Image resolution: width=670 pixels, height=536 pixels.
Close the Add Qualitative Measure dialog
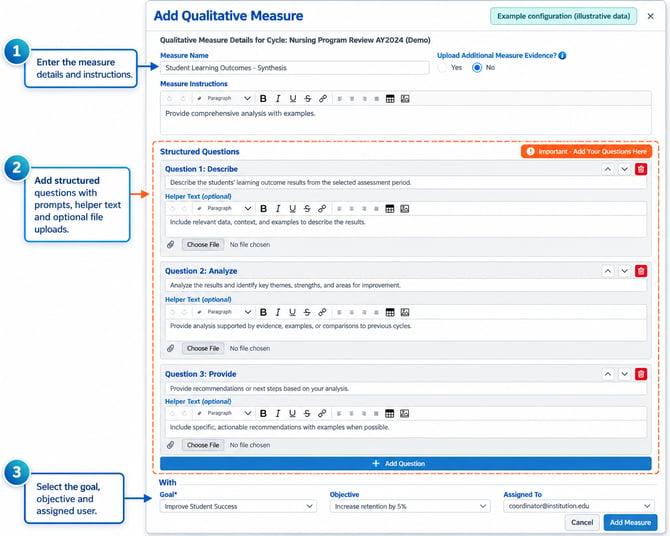tap(650, 16)
